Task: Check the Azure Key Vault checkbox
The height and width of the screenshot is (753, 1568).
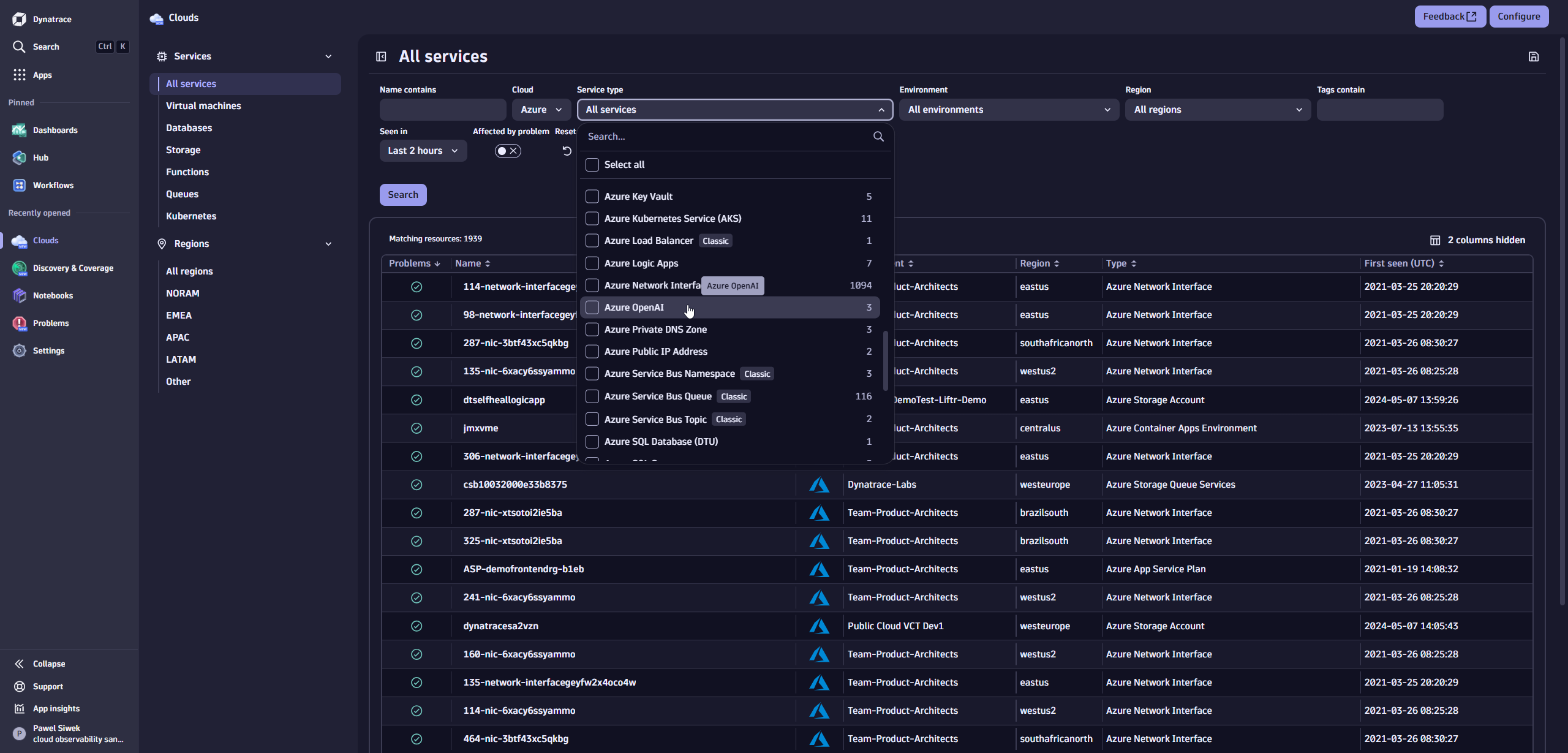Action: (x=592, y=196)
